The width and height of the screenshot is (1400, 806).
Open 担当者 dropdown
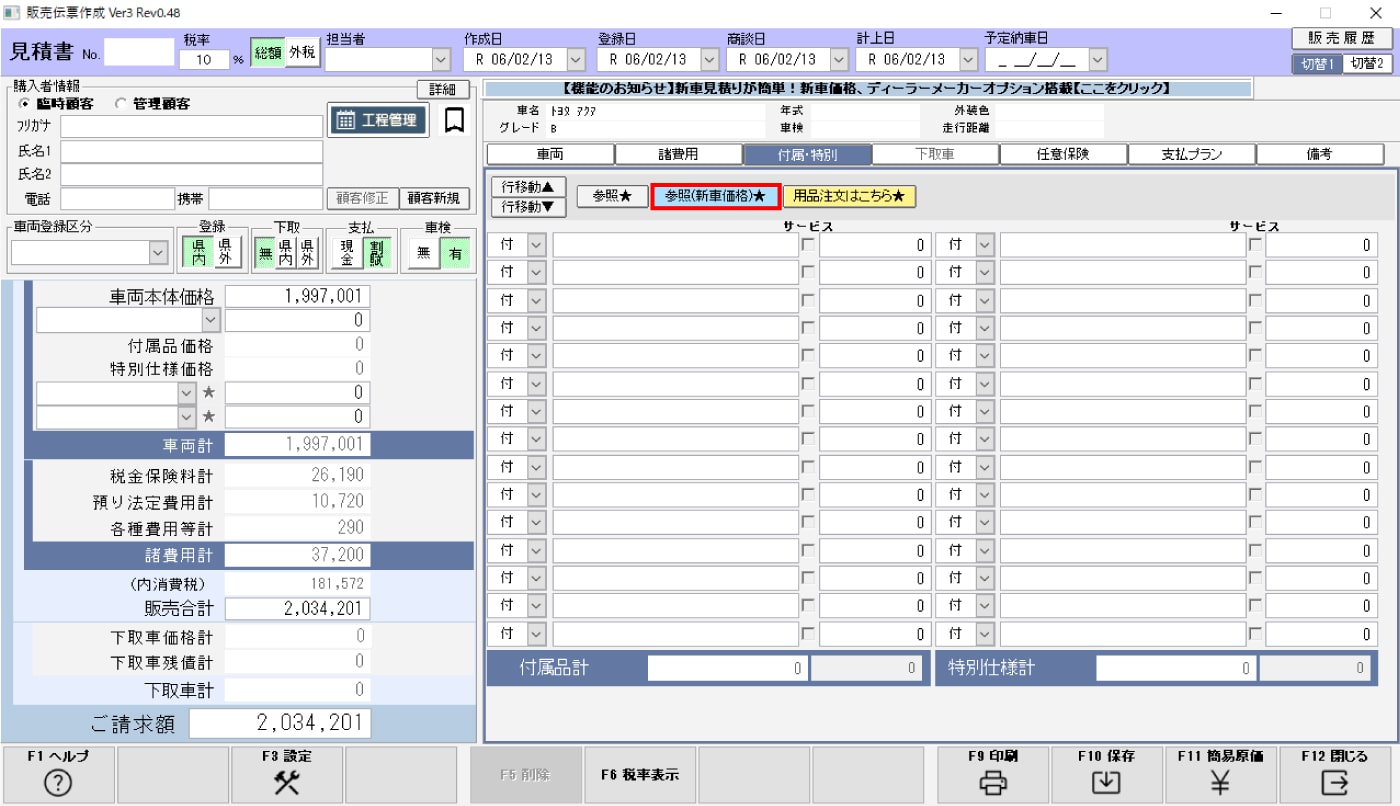pos(441,59)
